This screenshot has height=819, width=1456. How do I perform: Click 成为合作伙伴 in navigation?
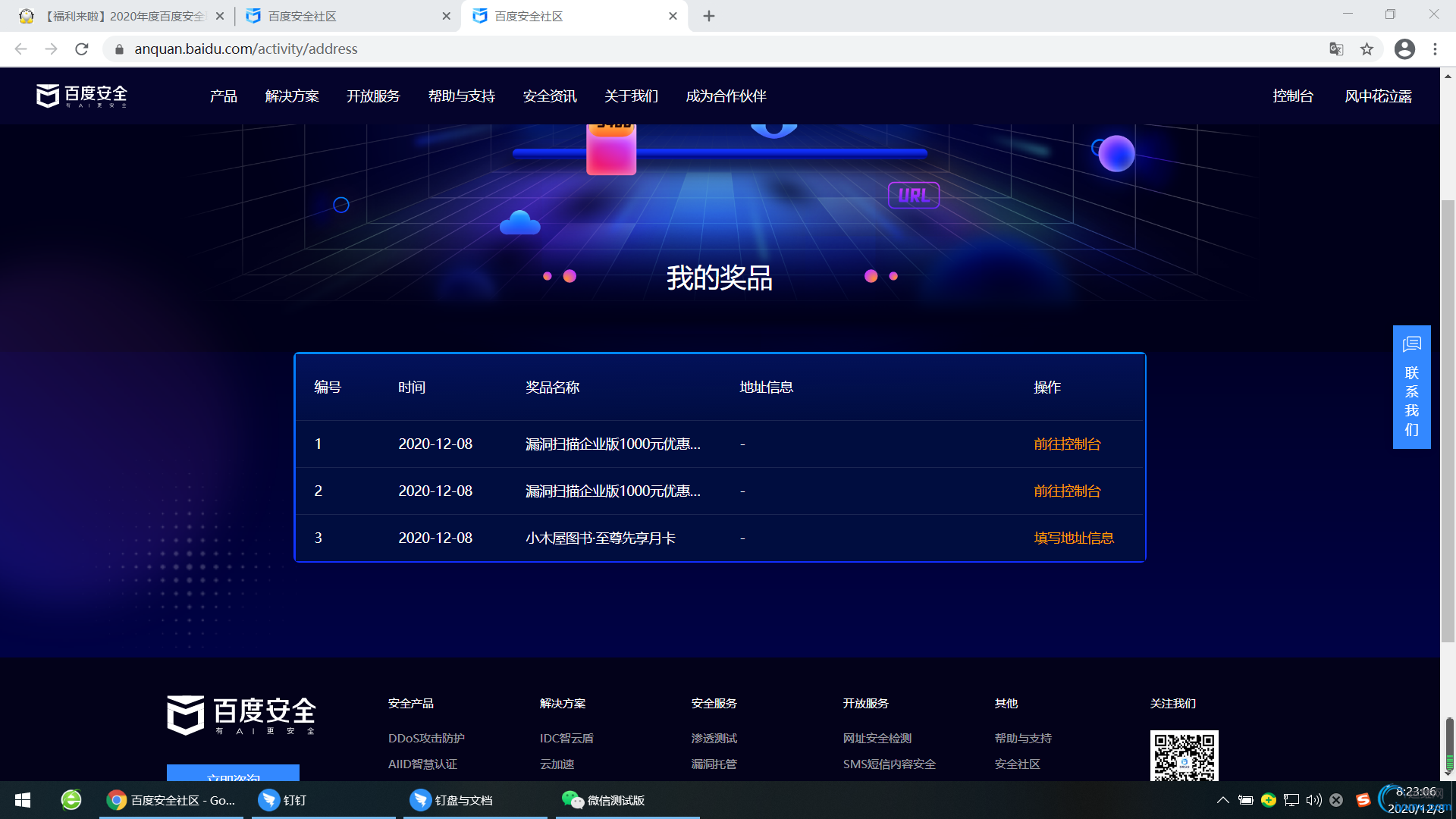pos(726,96)
